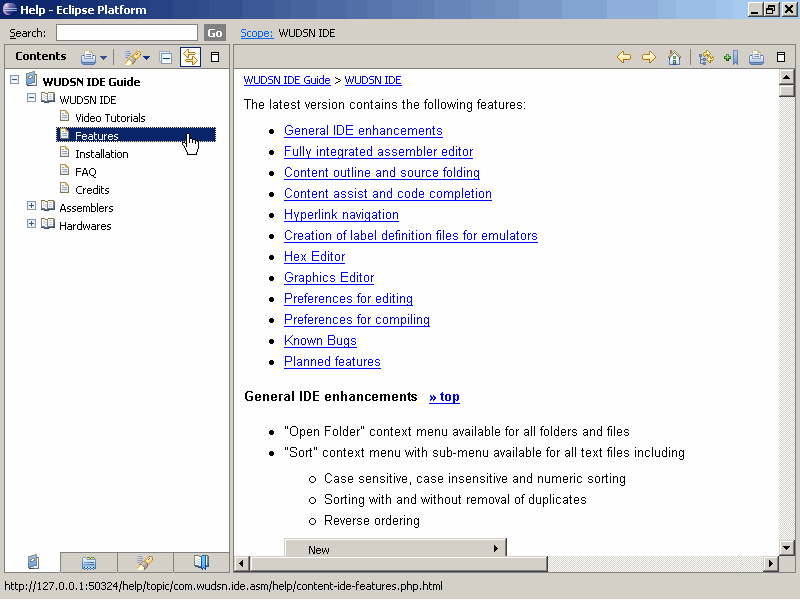Click the Print Page icon in content toolbar
Screen dimensions: 800x600
tap(756, 57)
